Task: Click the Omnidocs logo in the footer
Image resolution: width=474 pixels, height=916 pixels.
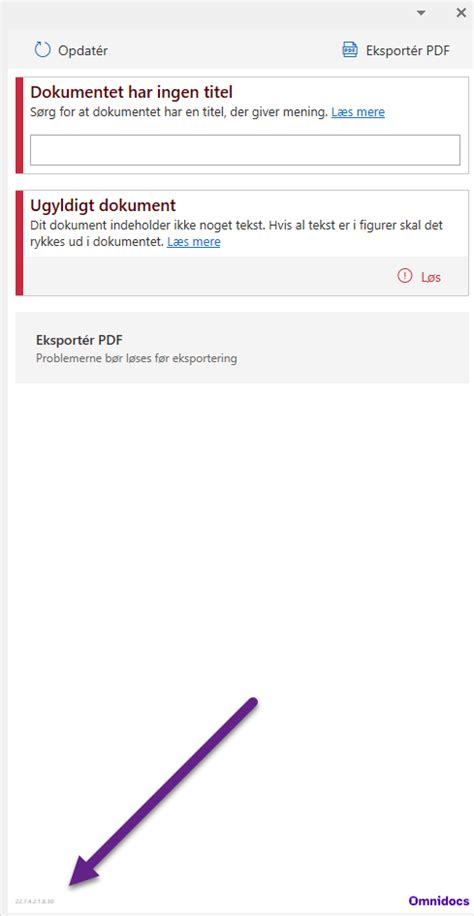Action: tap(438, 900)
